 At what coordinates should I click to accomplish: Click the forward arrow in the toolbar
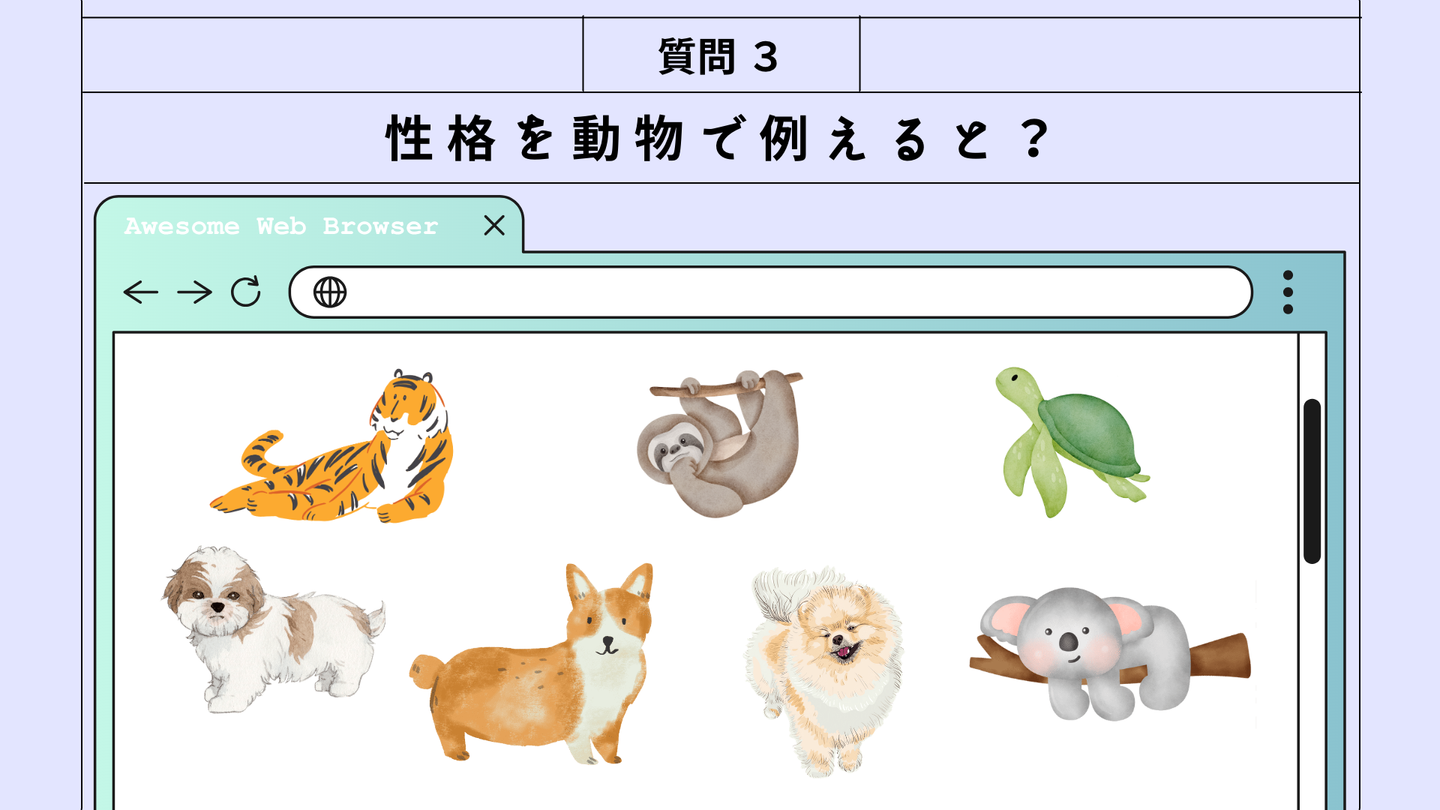pos(194,292)
